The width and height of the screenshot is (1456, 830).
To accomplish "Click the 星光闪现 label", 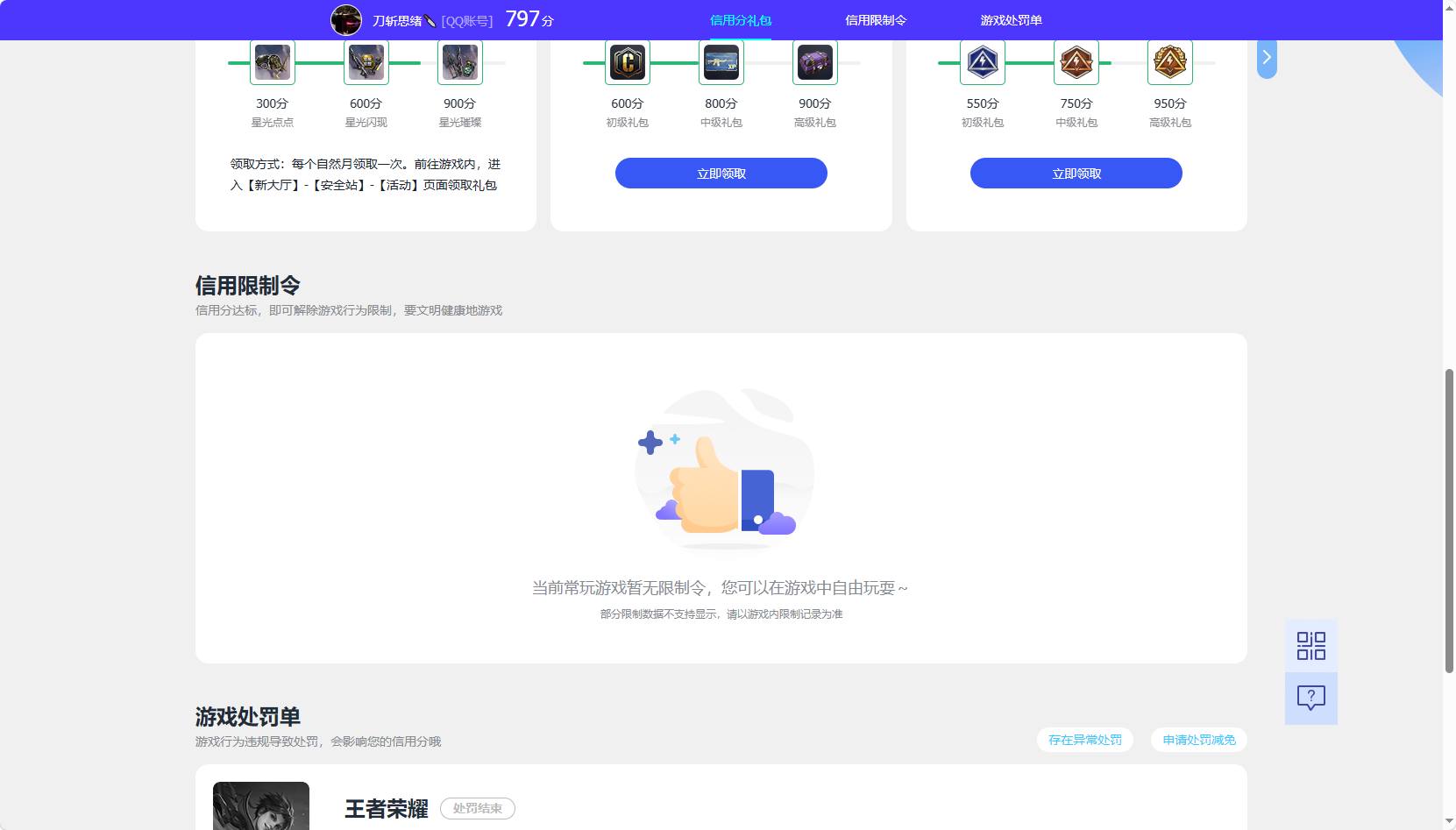I will pyautogui.click(x=366, y=123).
